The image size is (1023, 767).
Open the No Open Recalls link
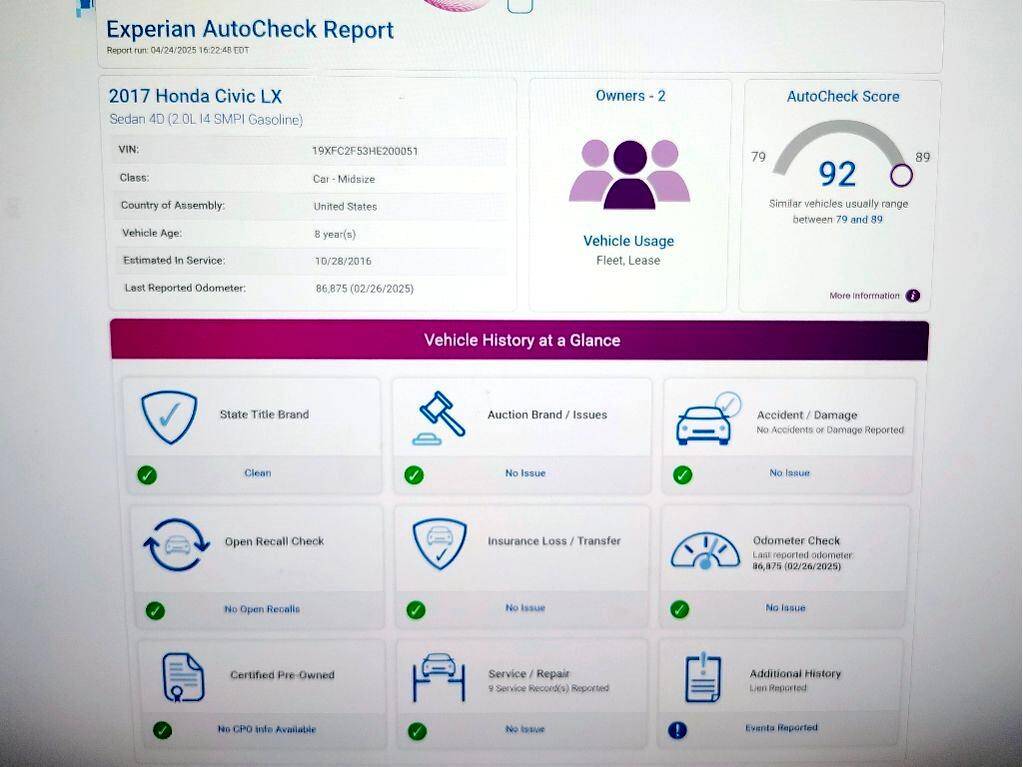point(262,609)
